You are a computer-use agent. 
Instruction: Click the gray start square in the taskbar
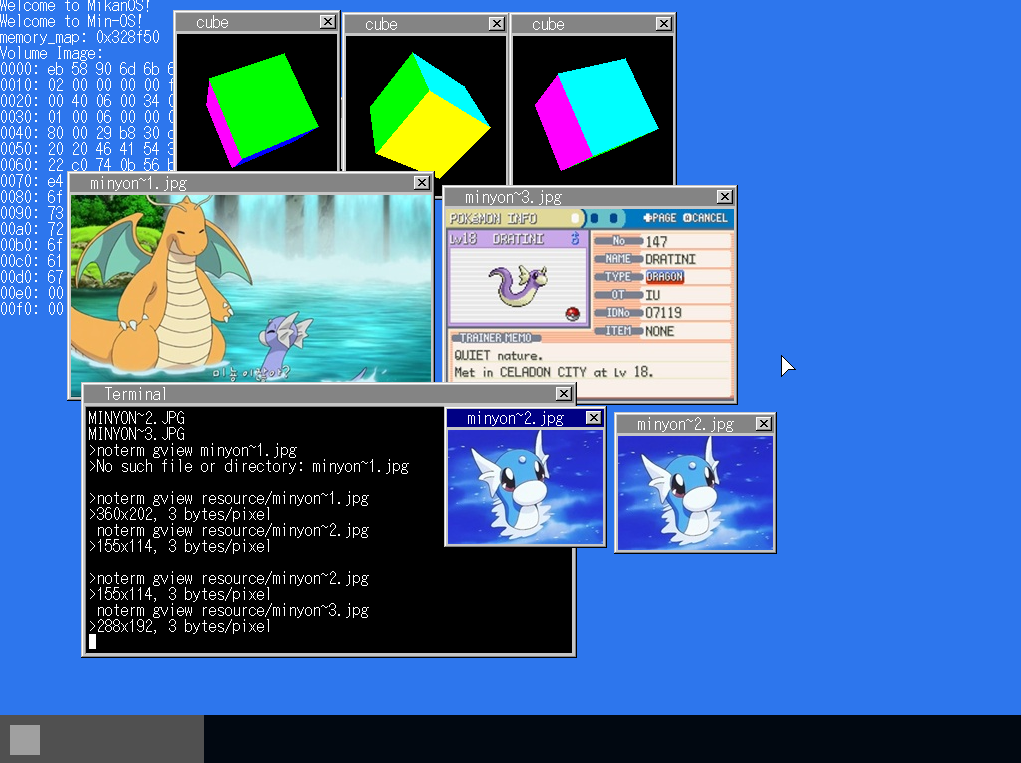25,740
